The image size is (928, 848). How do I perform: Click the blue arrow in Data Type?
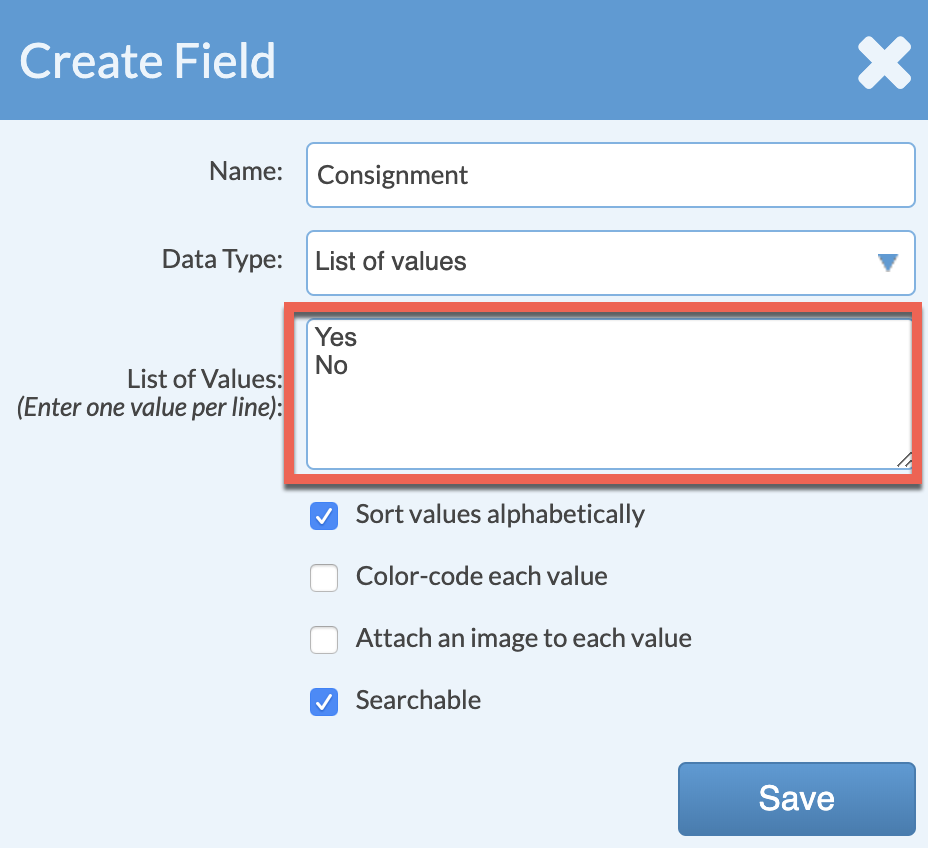tap(887, 262)
